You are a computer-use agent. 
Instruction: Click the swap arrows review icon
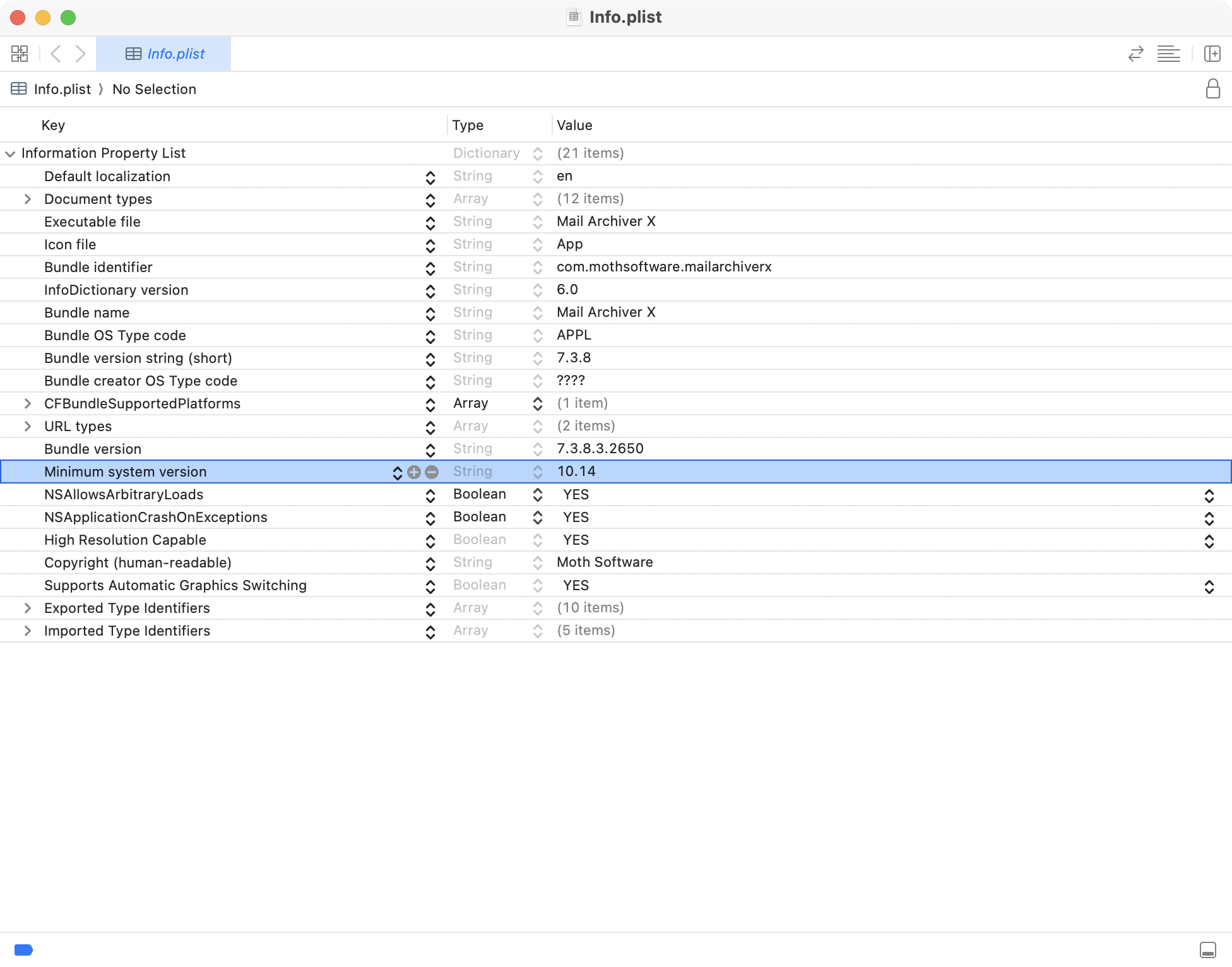click(x=1136, y=54)
